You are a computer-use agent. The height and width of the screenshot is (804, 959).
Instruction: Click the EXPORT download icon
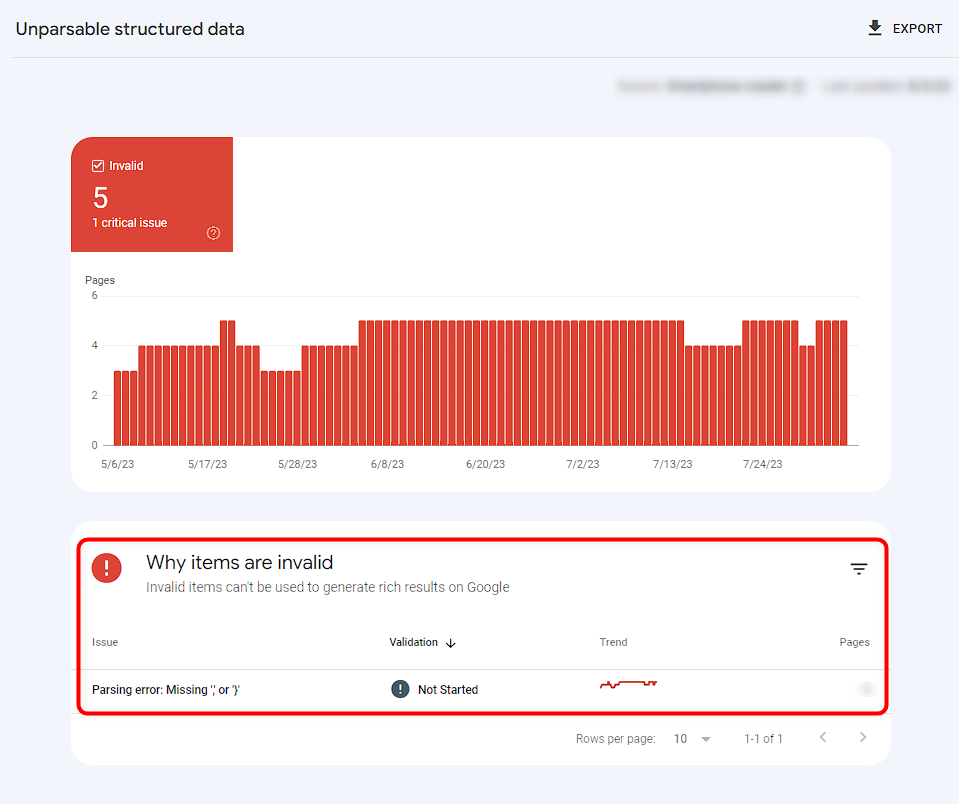point(875,28)
